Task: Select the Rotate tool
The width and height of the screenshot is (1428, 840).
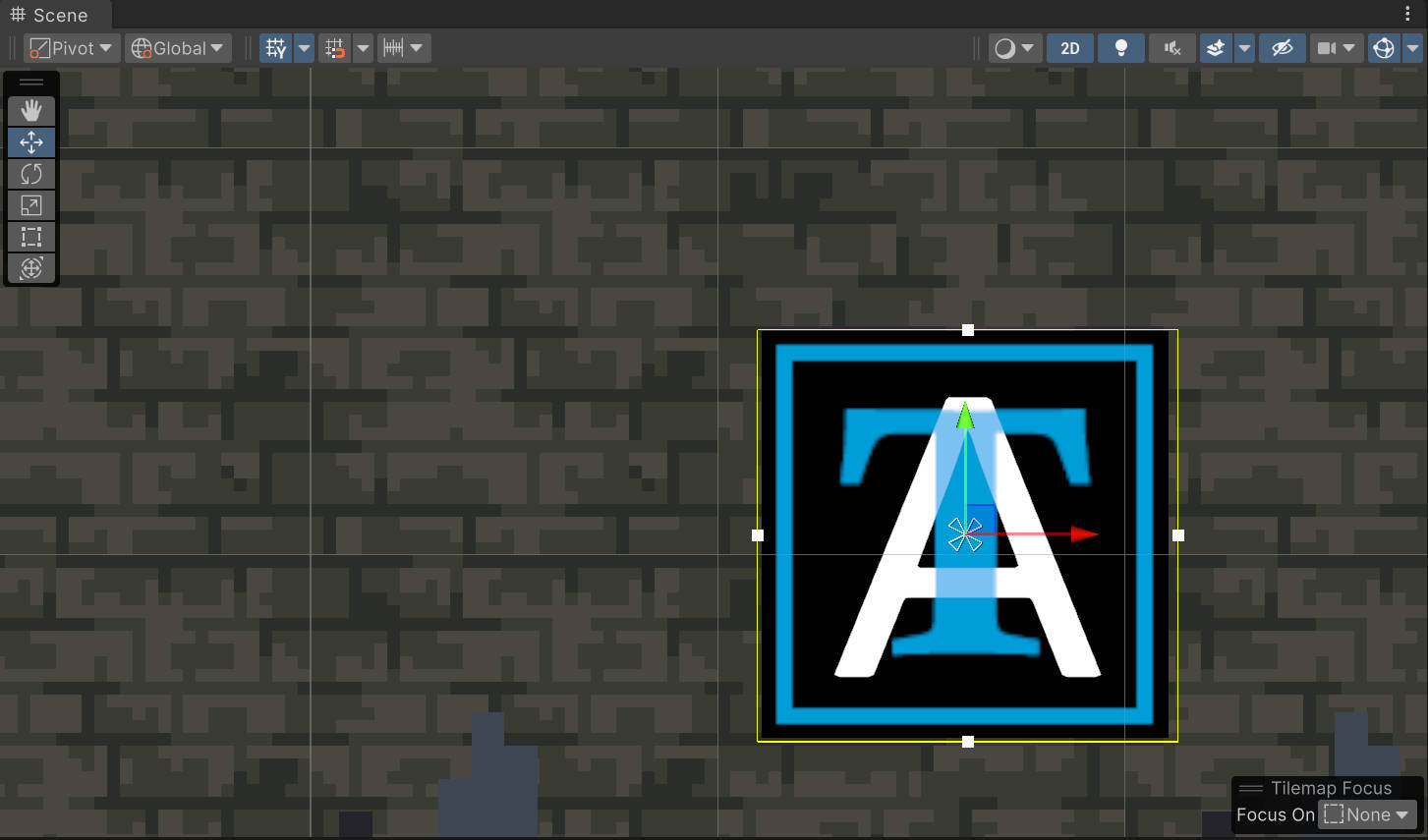Action: coord(31,174)
